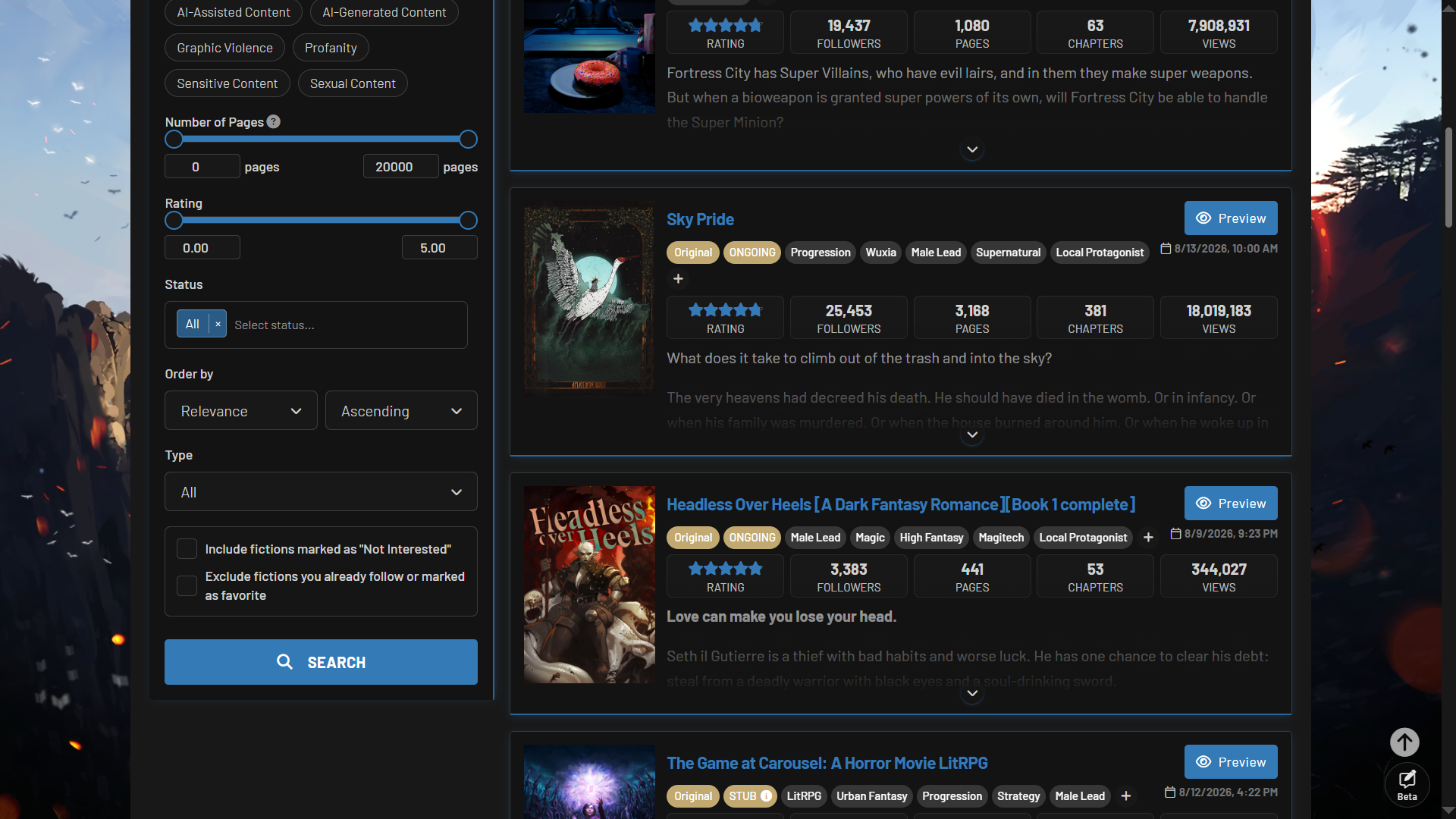Click the Original badge on Sky Pride
The image size is (1456, 819).
tap(693, 253)
